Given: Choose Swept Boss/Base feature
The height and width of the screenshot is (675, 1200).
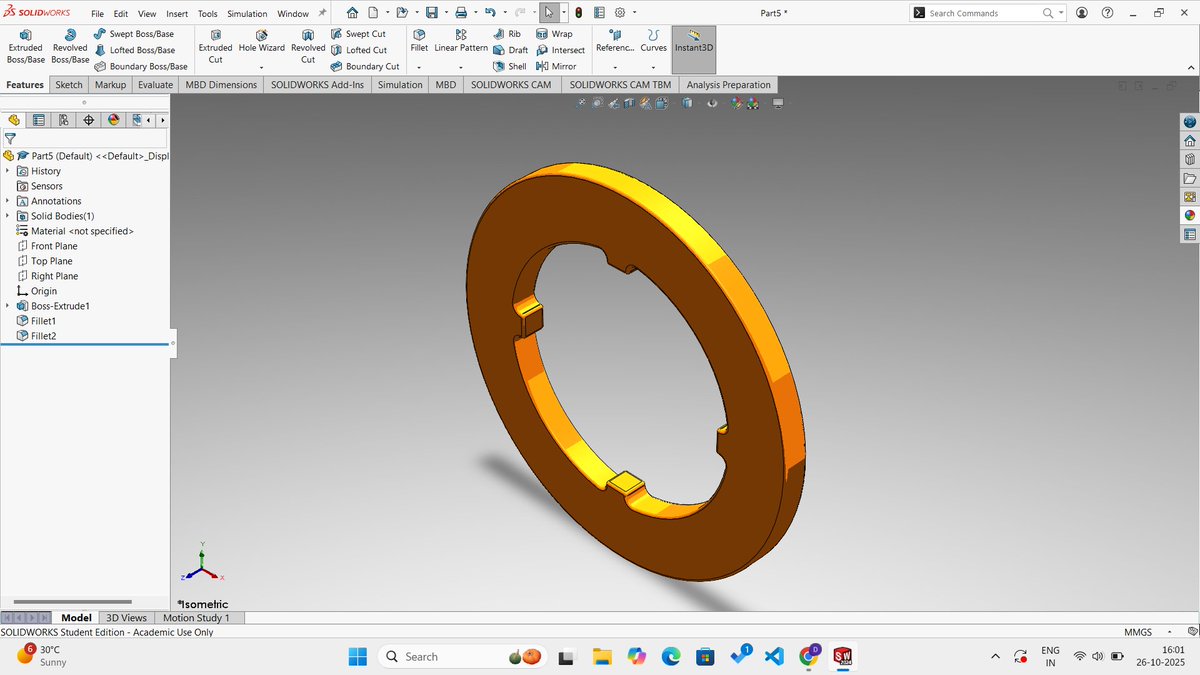Looking at the screenshot, I should click(x=136, y=34).
